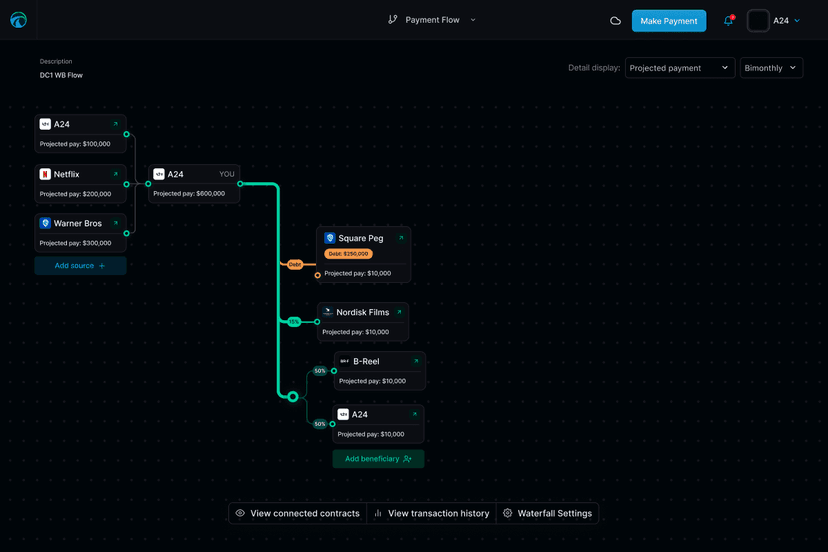This screenshot has width=828, height=552.
Task: Open B-Reel node's arrow link icon
Action: [x=416, y=361]
